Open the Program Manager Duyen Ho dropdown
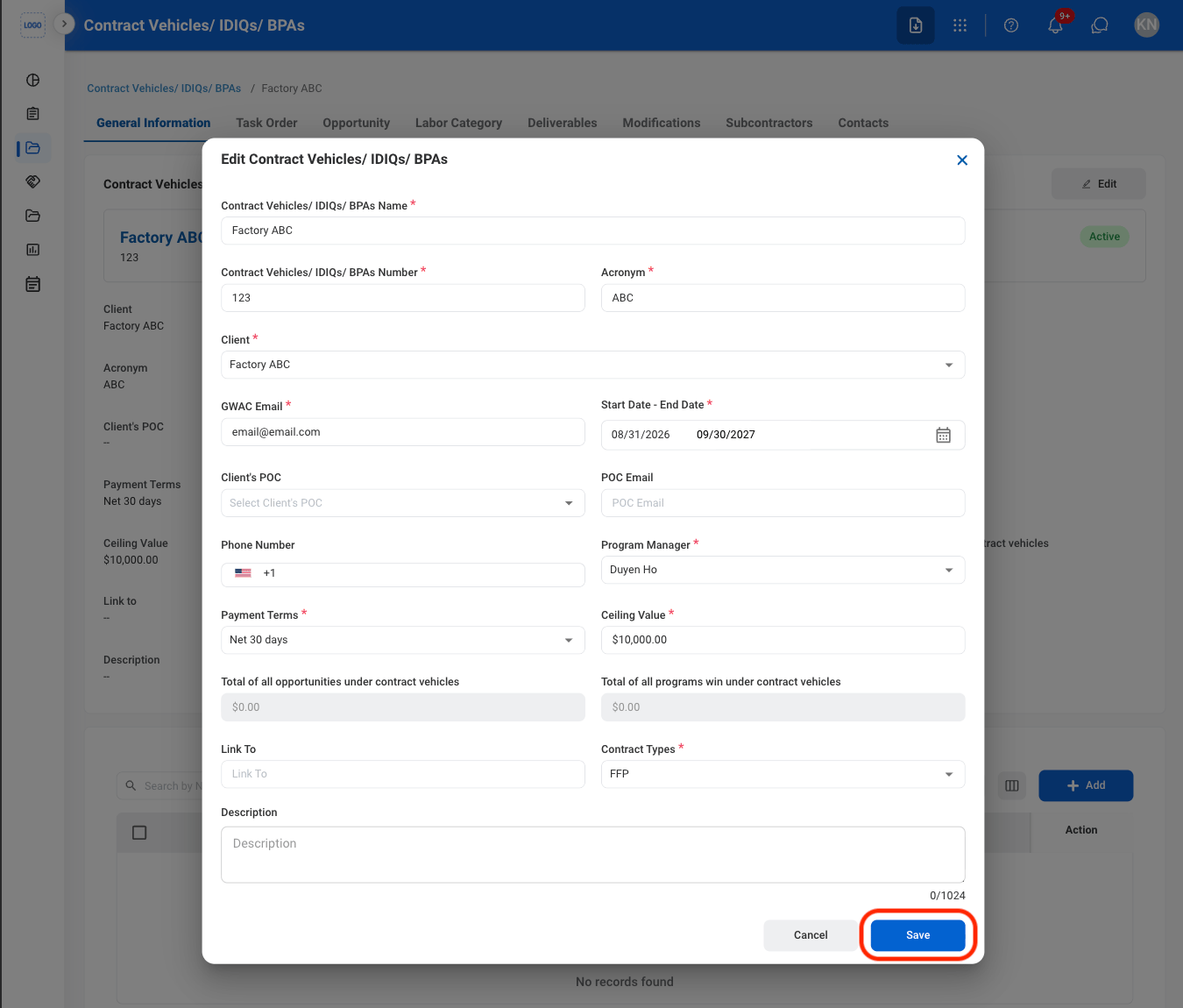 783,570
